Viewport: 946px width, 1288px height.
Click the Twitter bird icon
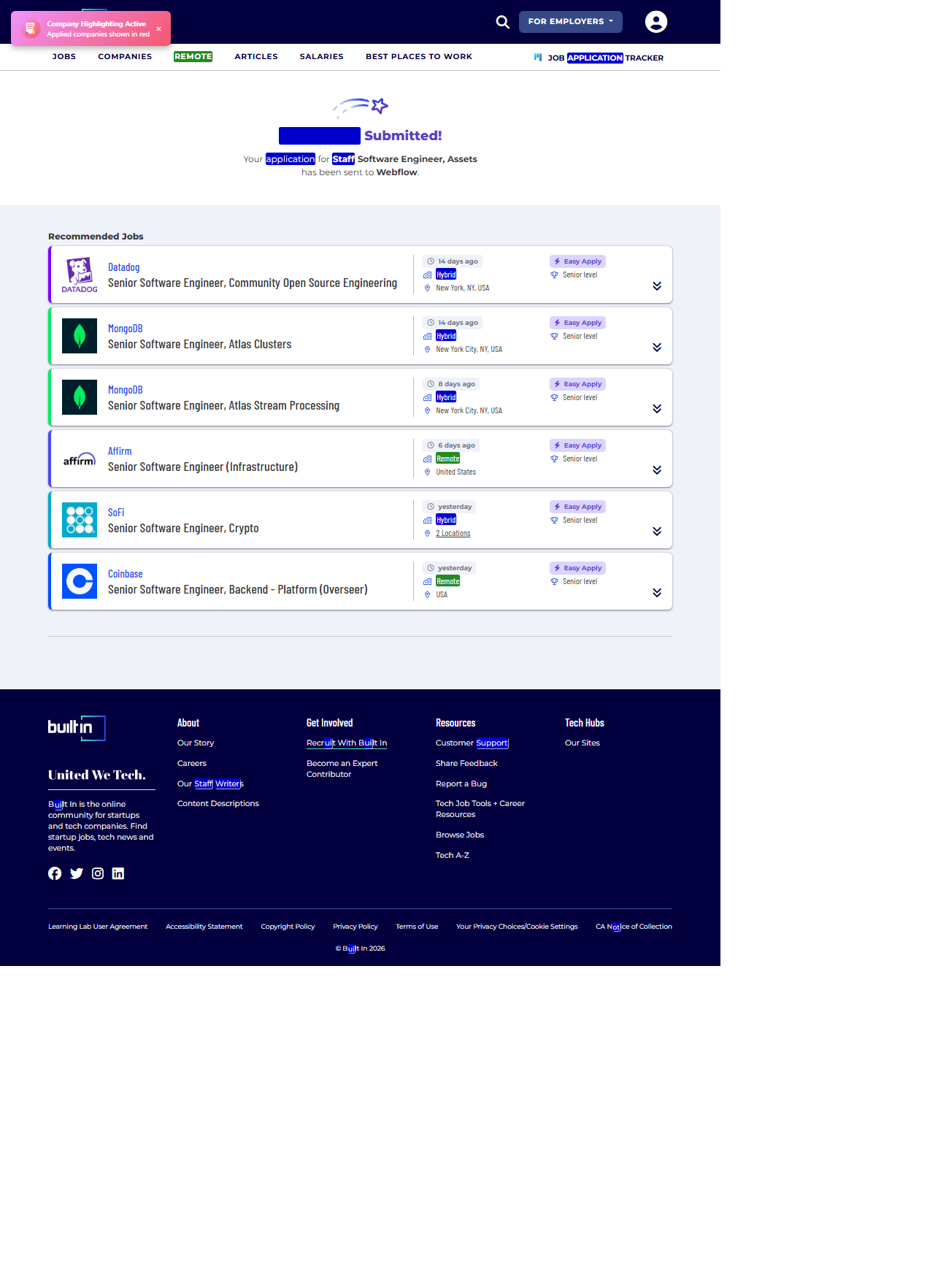77,873
